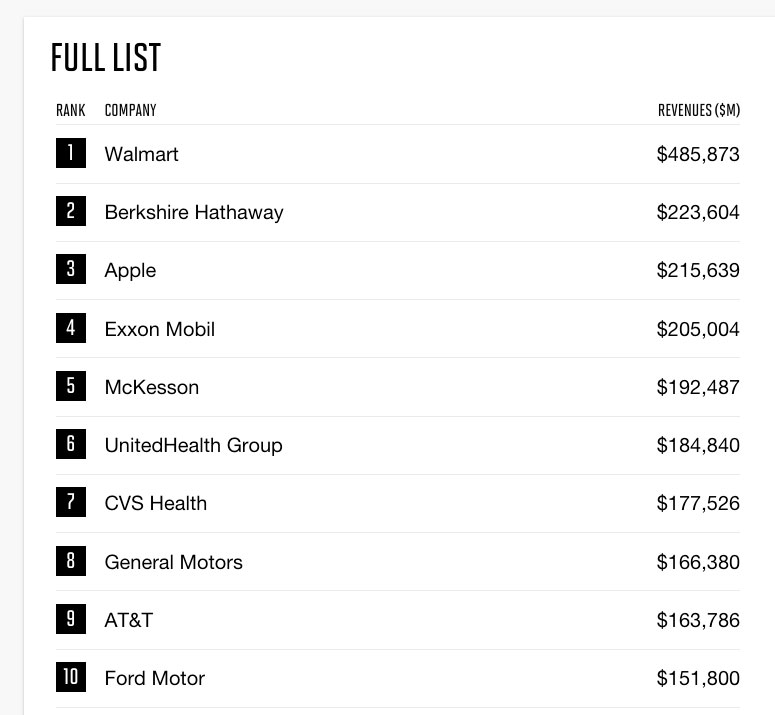The height and width of the screenshot is (715, 775).
Task: Open the Walmart company link
Action: 141,154
